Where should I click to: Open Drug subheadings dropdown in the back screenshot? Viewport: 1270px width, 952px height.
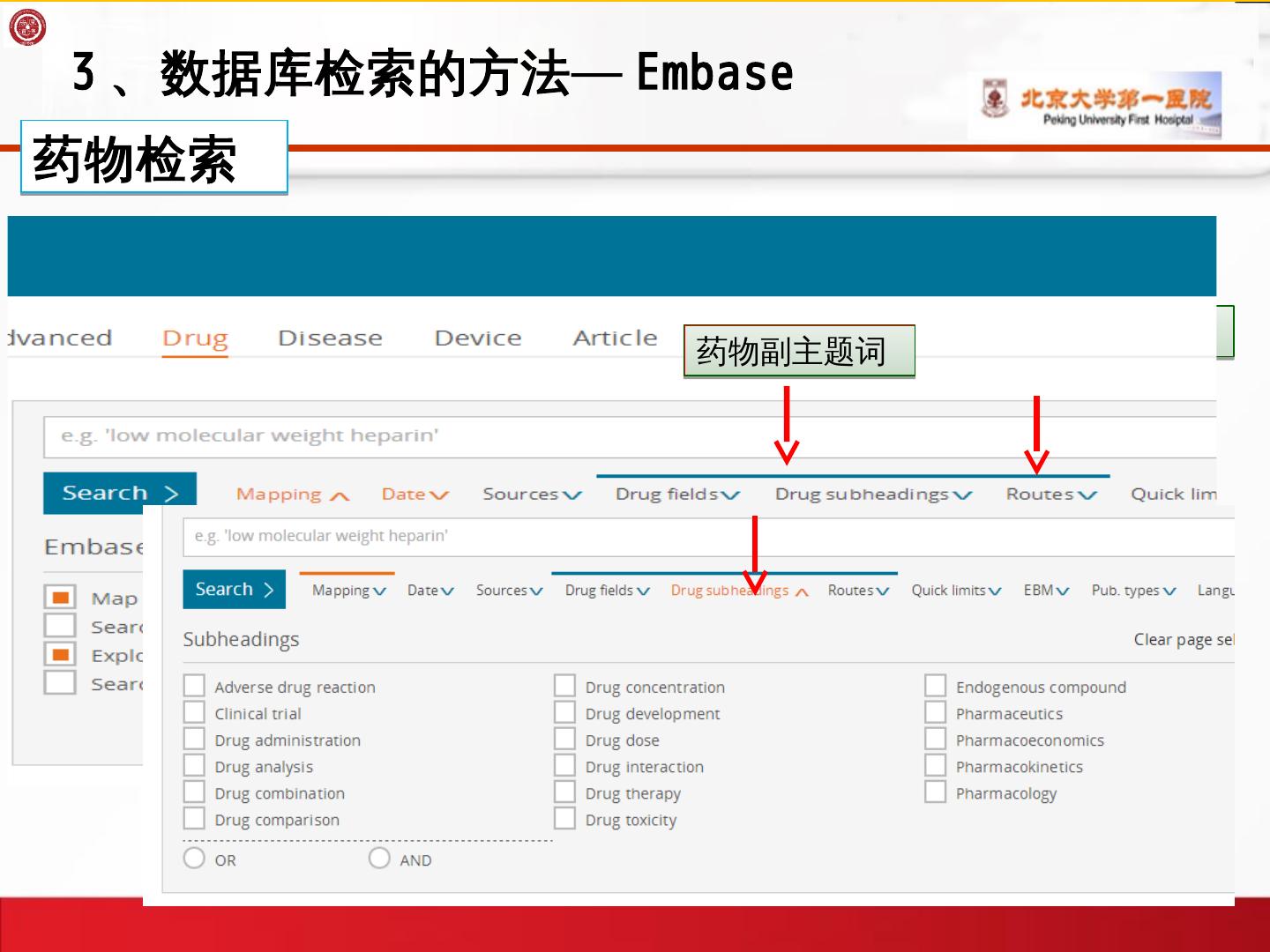(873, 495)
